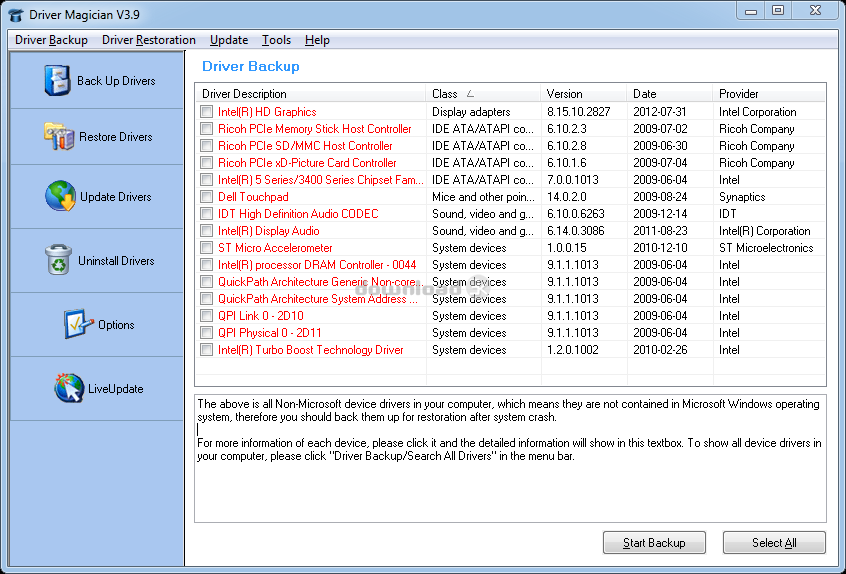Screen dimensions: 846x574
Task: Click the version 1.2.0.1002 cell
Action: point(572,350)
